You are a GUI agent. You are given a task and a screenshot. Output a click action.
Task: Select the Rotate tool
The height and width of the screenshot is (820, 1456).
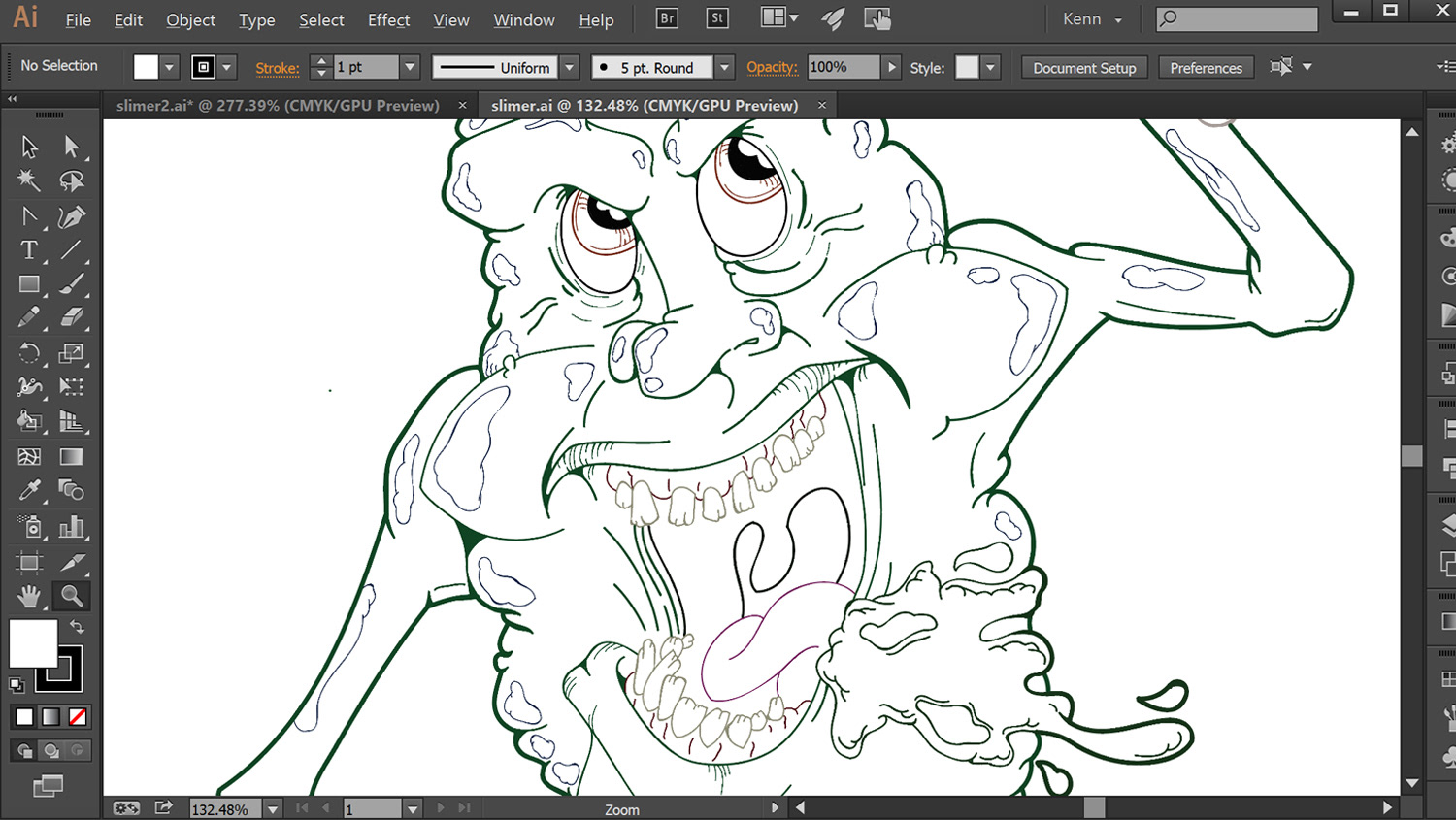point(29,353)
